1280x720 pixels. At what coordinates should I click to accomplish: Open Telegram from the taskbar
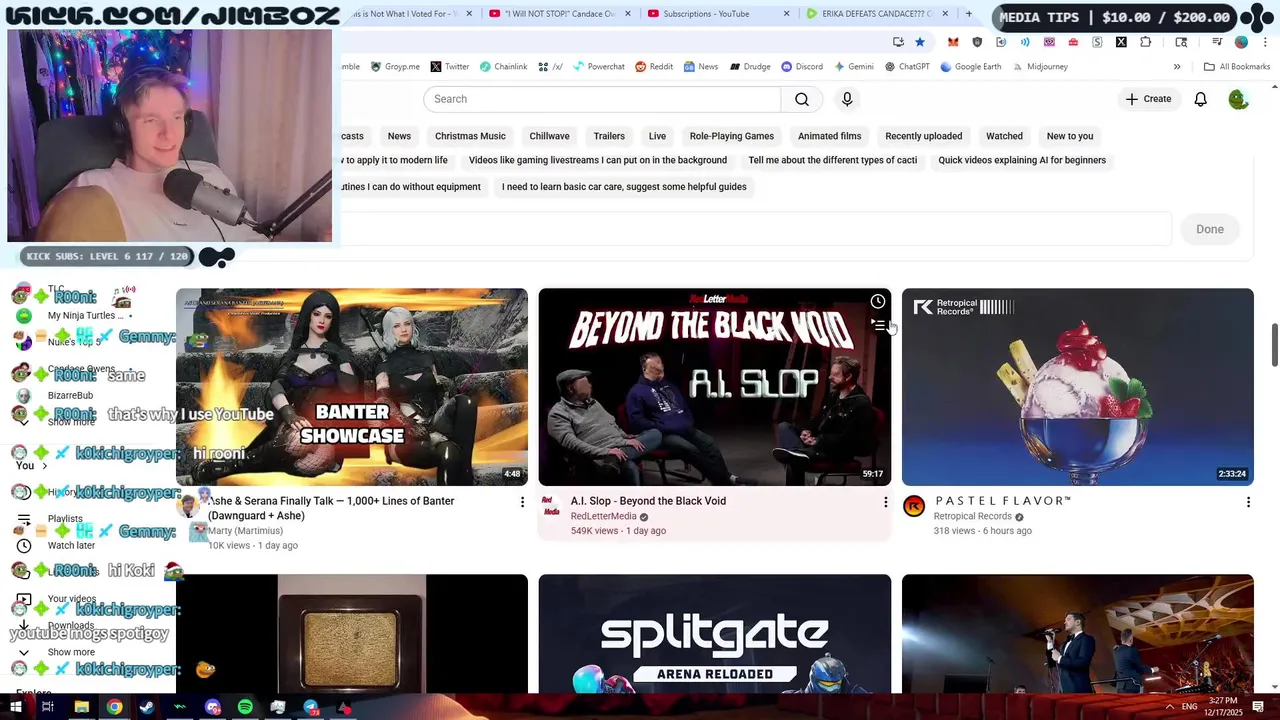[x=310, y=707]
